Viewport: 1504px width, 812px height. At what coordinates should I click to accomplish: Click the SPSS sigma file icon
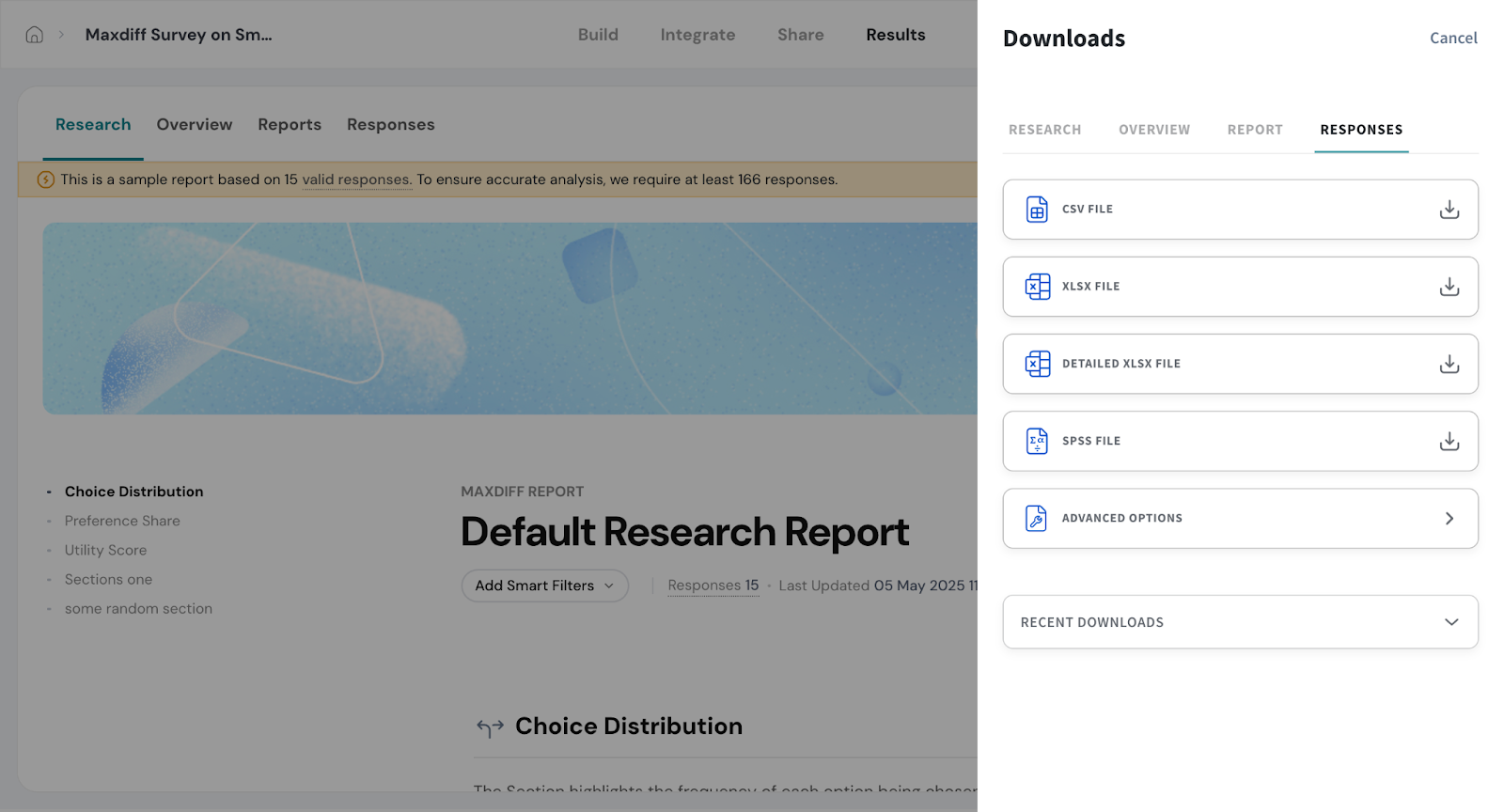1037,441
